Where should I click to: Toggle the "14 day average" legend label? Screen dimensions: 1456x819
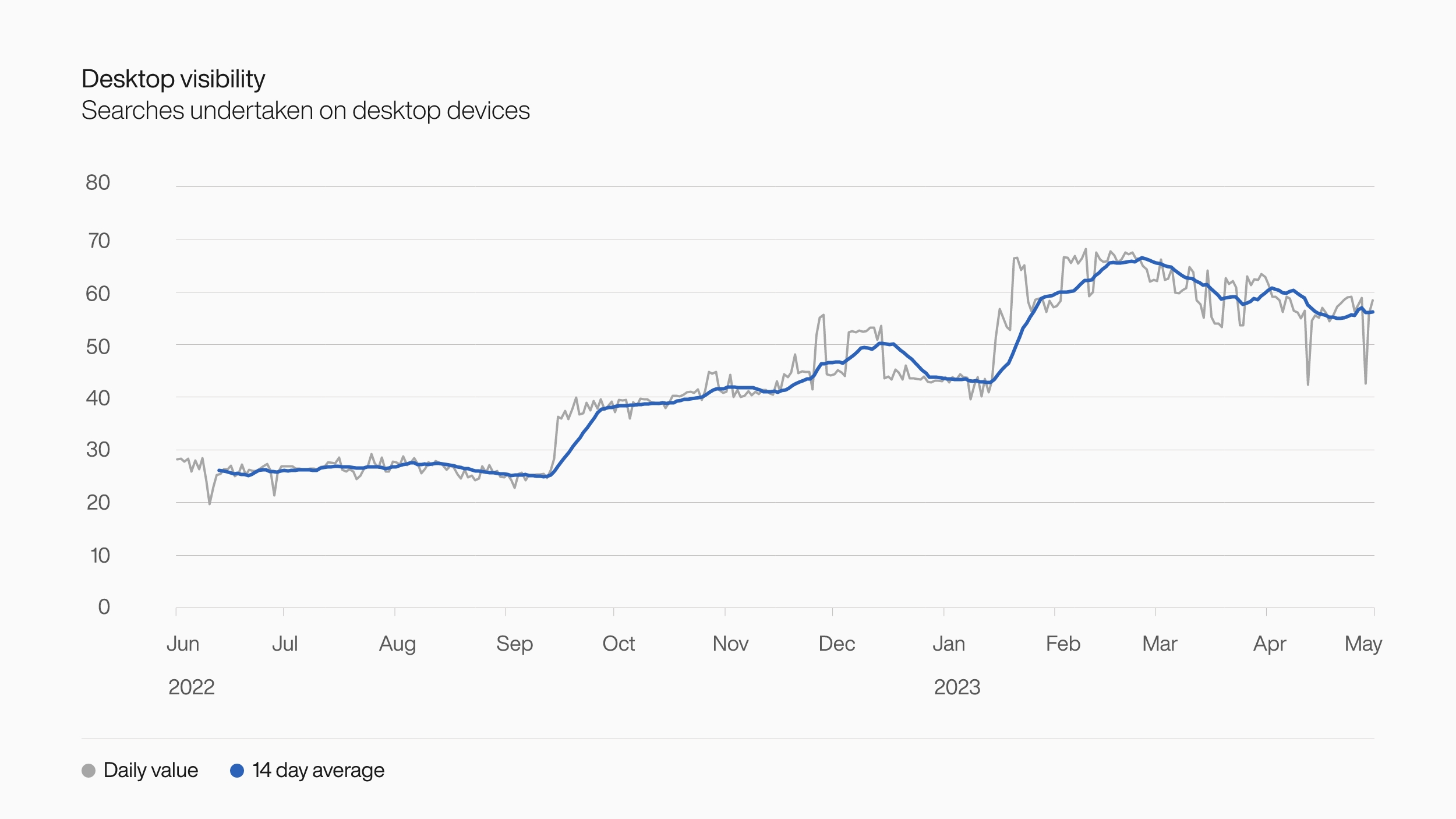[x=318, y=771]
